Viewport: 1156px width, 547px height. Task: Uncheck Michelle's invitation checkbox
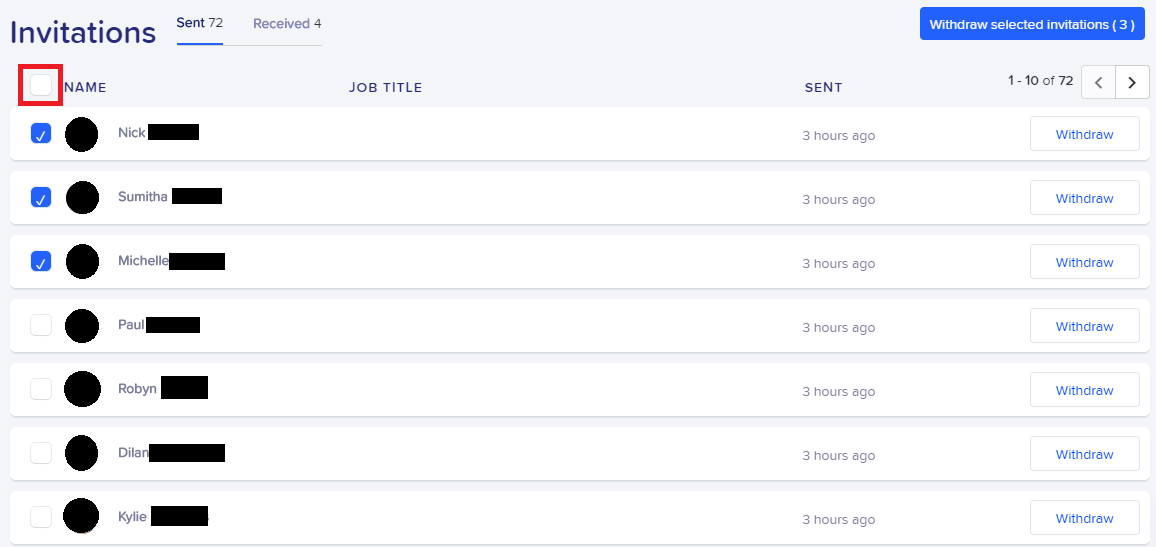pos(41,261)
